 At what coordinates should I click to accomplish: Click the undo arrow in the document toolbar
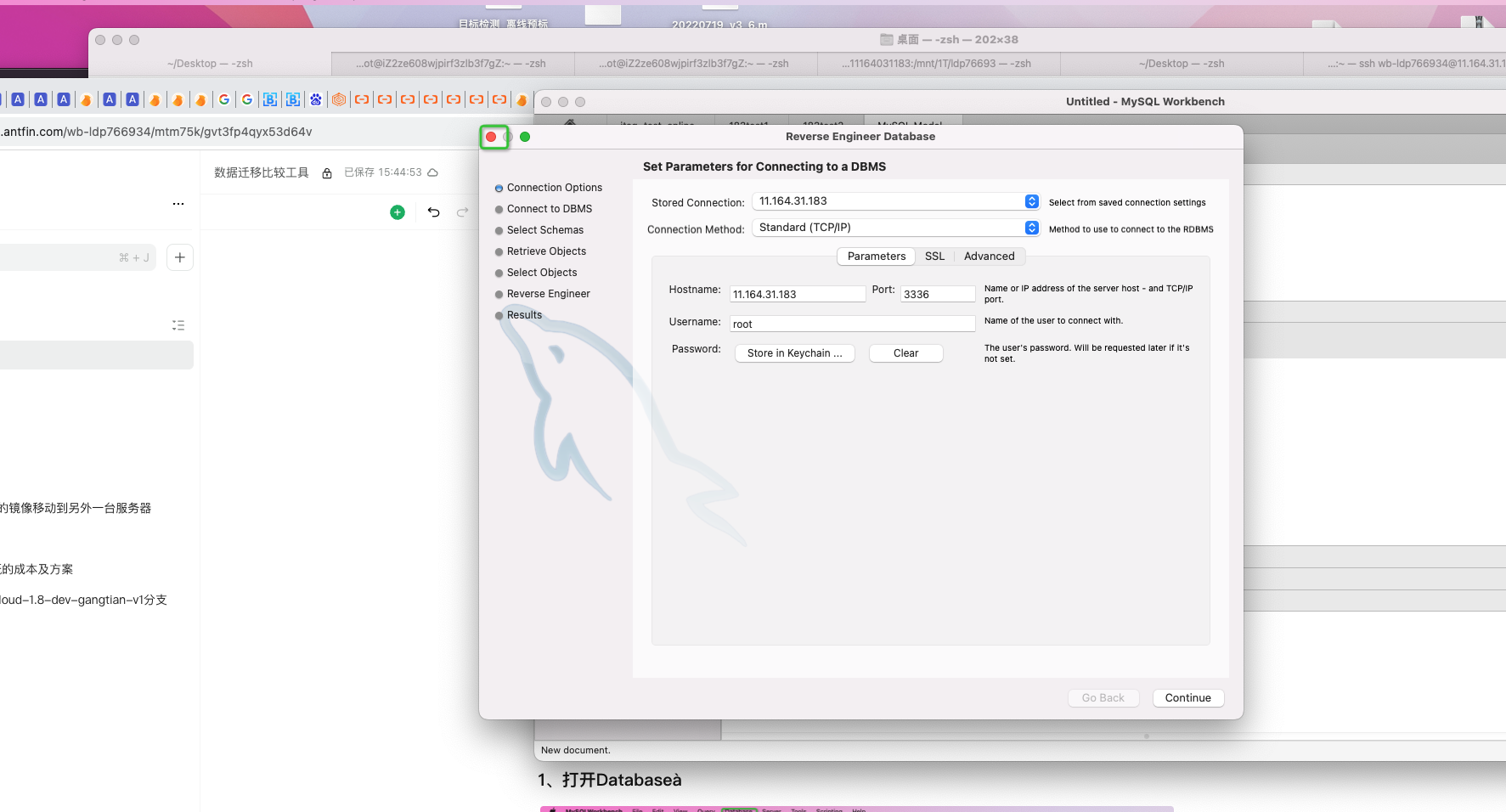point(434,212)
